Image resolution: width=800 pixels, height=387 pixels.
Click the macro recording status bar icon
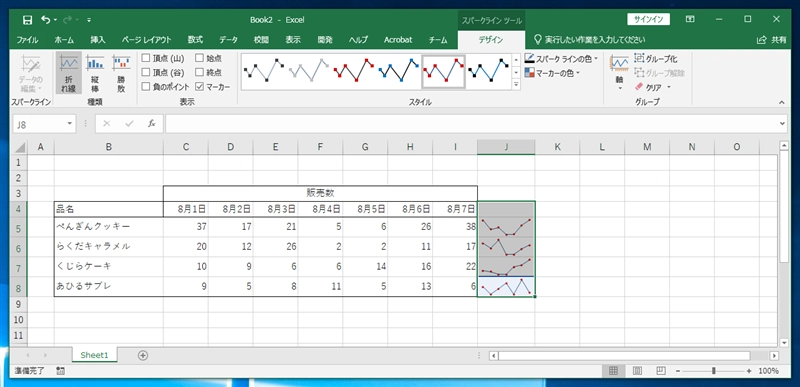60,371
